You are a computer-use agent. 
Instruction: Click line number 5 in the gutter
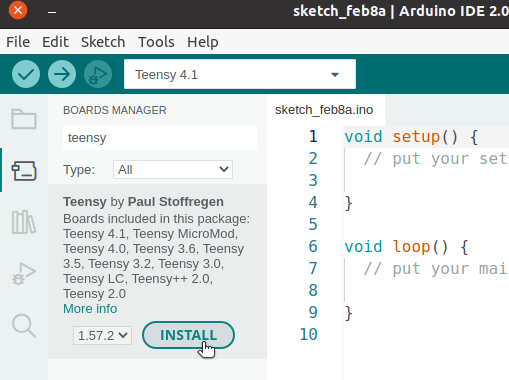click(x=313, y=224)
